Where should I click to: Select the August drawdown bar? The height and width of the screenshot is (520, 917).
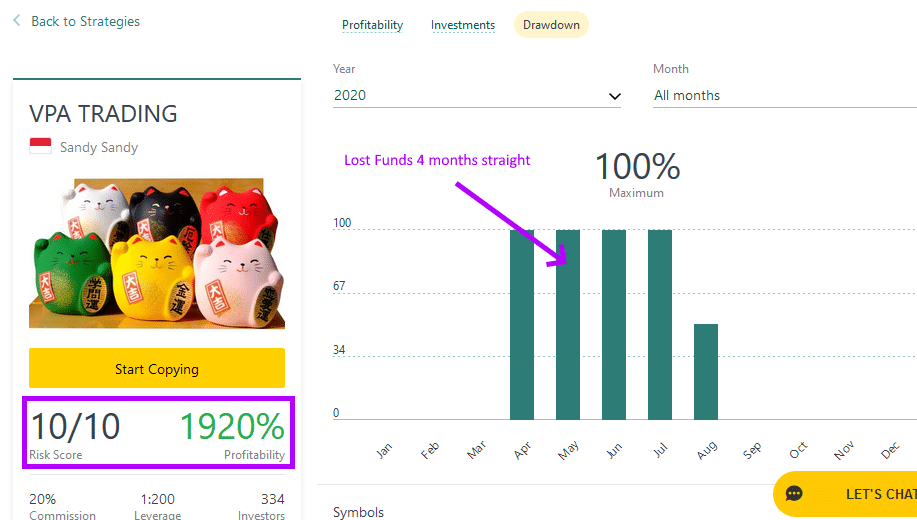point(706,372)
